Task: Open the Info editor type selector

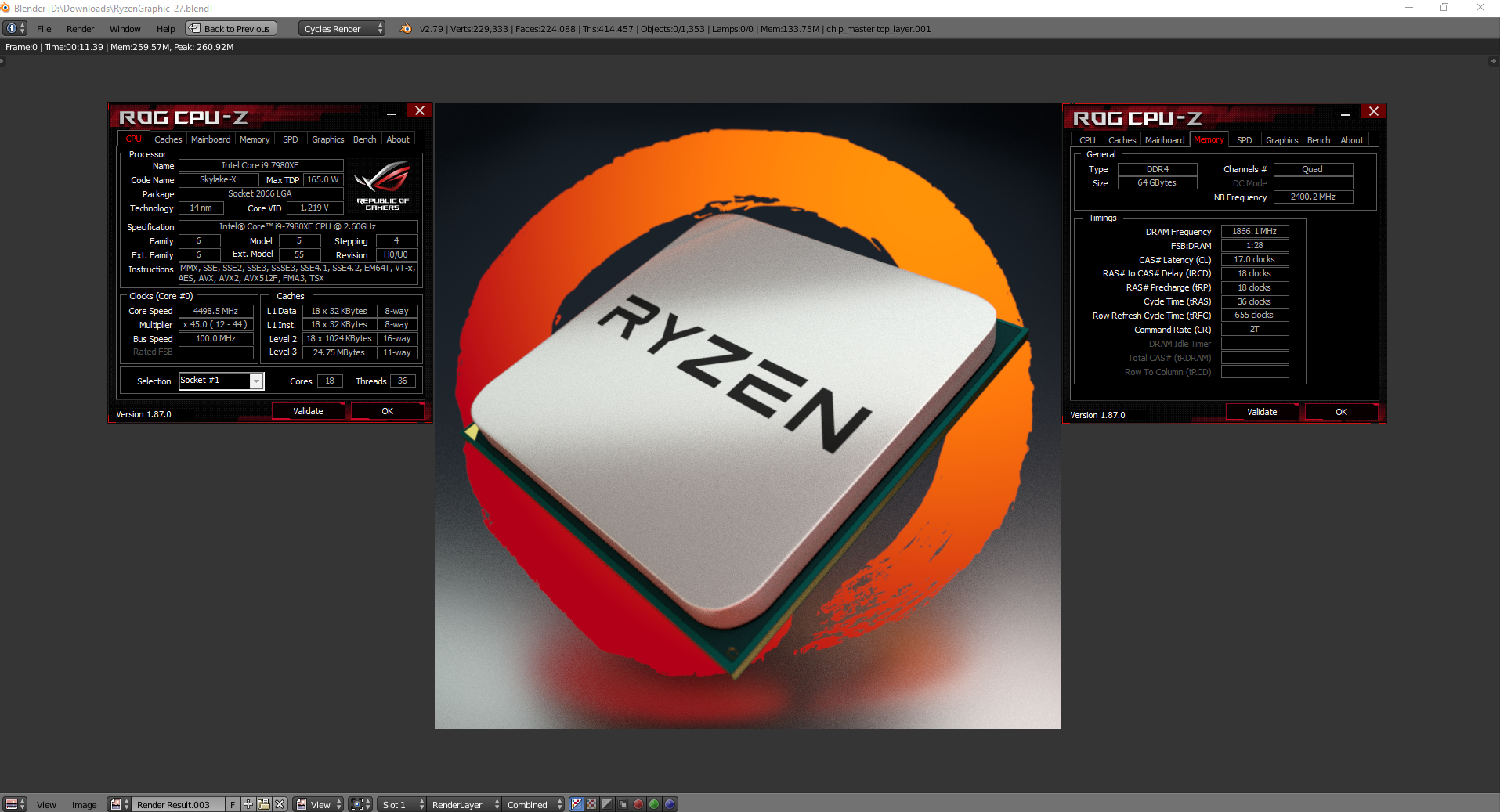Action: (15, 29)
